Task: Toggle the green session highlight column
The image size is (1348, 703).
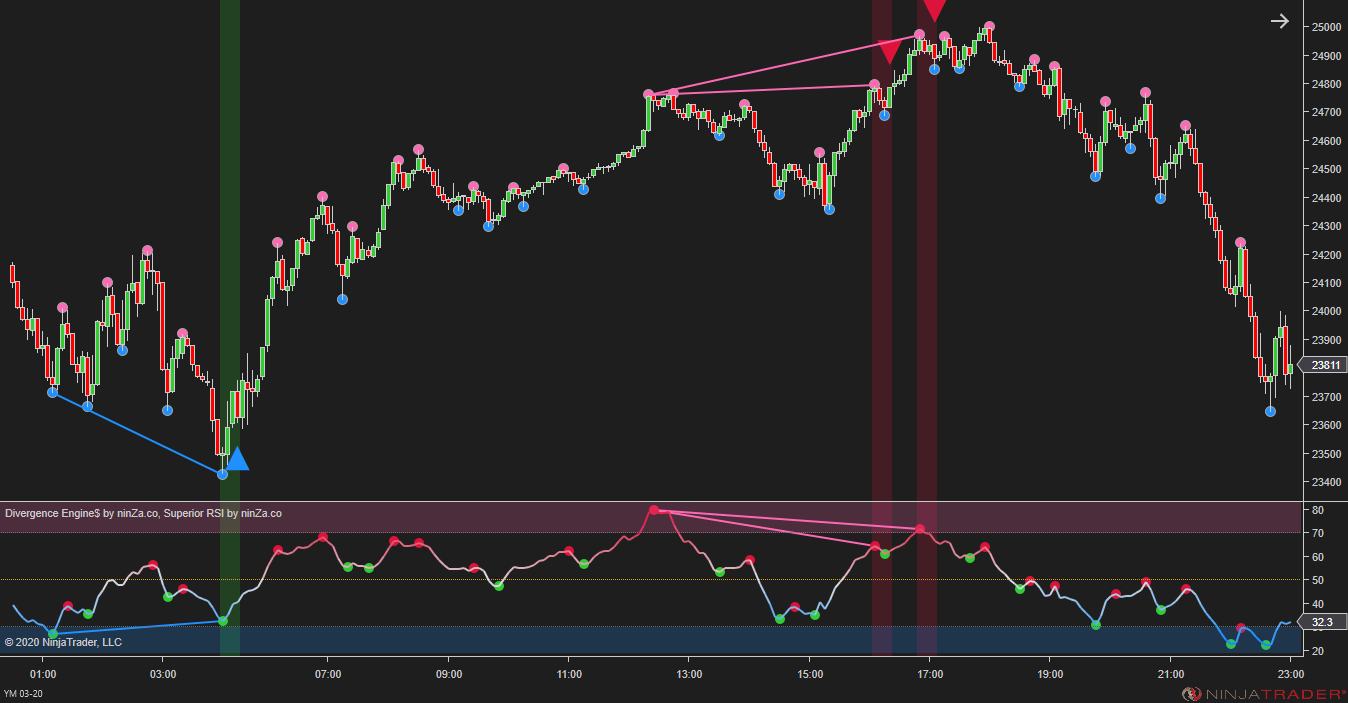Action: pos(230,250)
